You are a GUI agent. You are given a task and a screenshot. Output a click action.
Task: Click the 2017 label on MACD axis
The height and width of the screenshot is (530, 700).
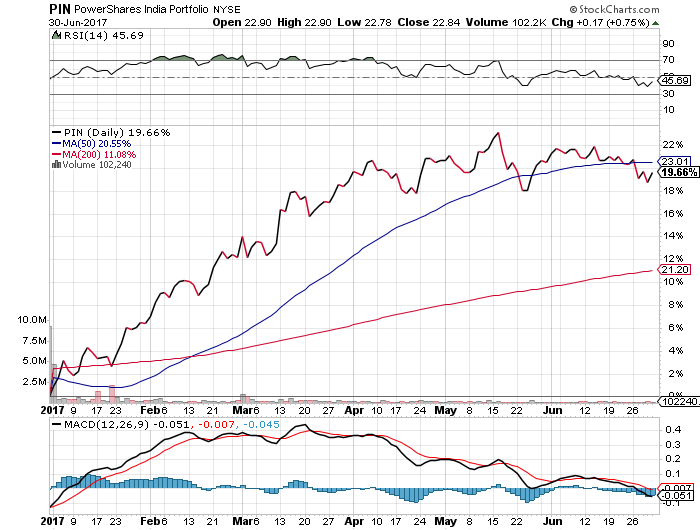[x=52, y=521]
